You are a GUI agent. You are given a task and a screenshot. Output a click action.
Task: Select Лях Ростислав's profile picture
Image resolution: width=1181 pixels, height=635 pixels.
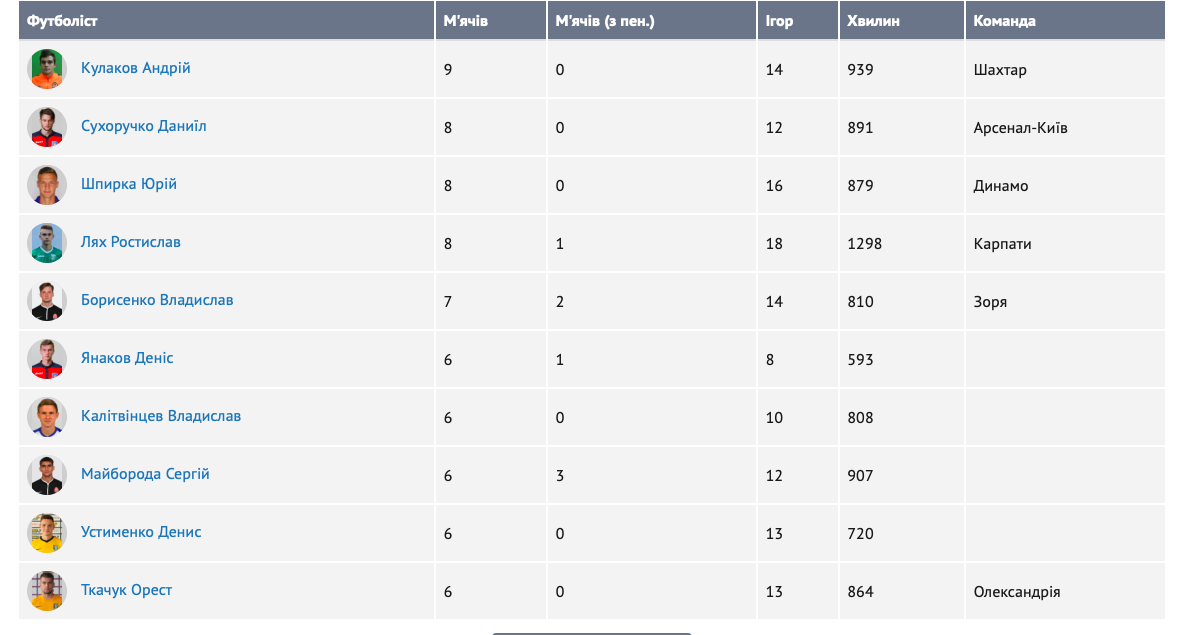click(x=47, y=243)
